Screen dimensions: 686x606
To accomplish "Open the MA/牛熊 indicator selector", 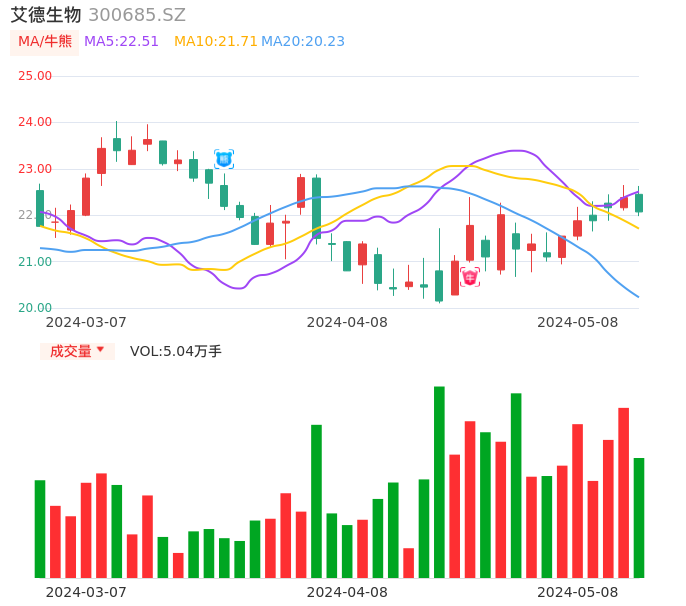I will [45, 42].
